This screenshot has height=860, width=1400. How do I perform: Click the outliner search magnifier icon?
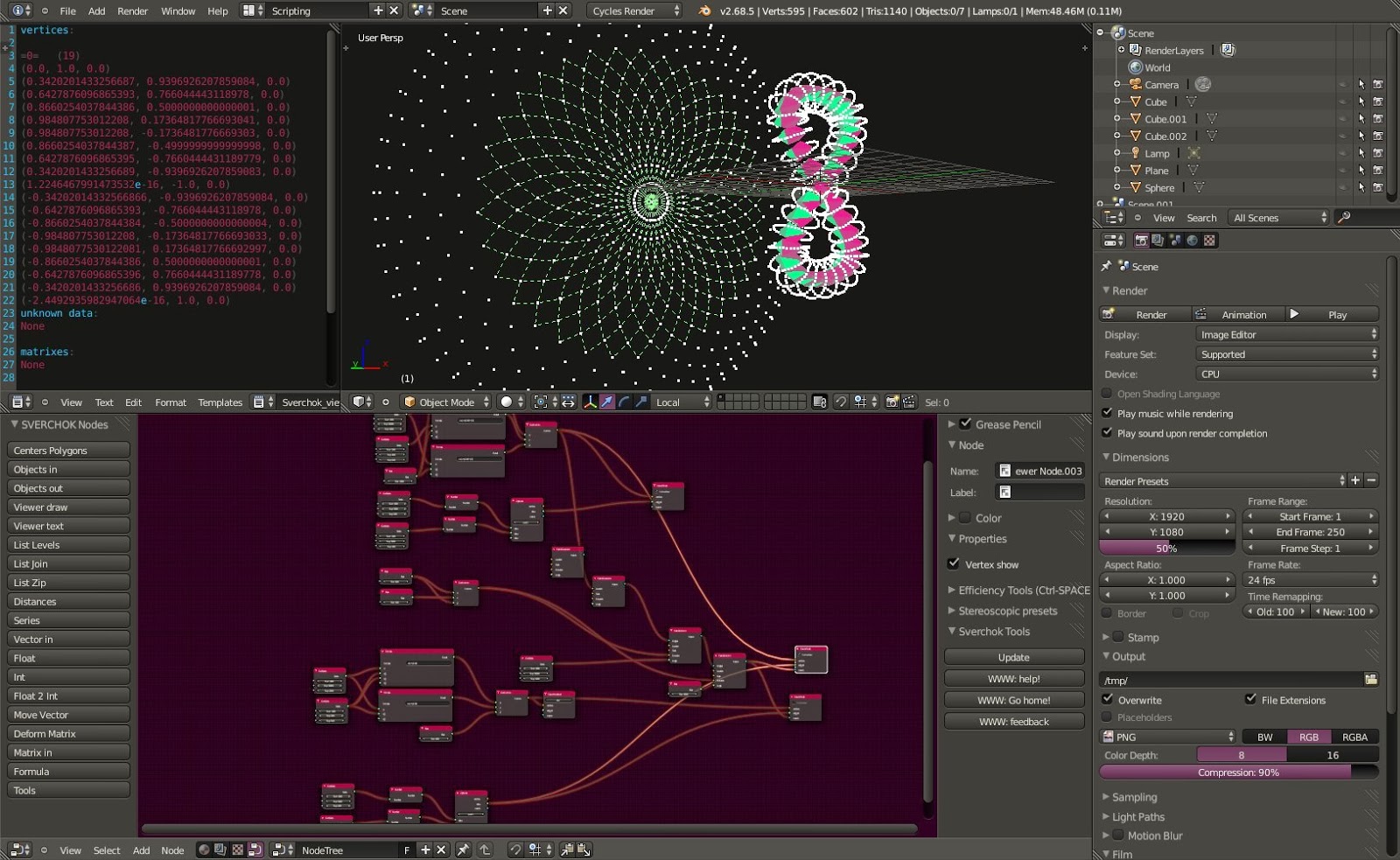click(x=1345, y=218)
